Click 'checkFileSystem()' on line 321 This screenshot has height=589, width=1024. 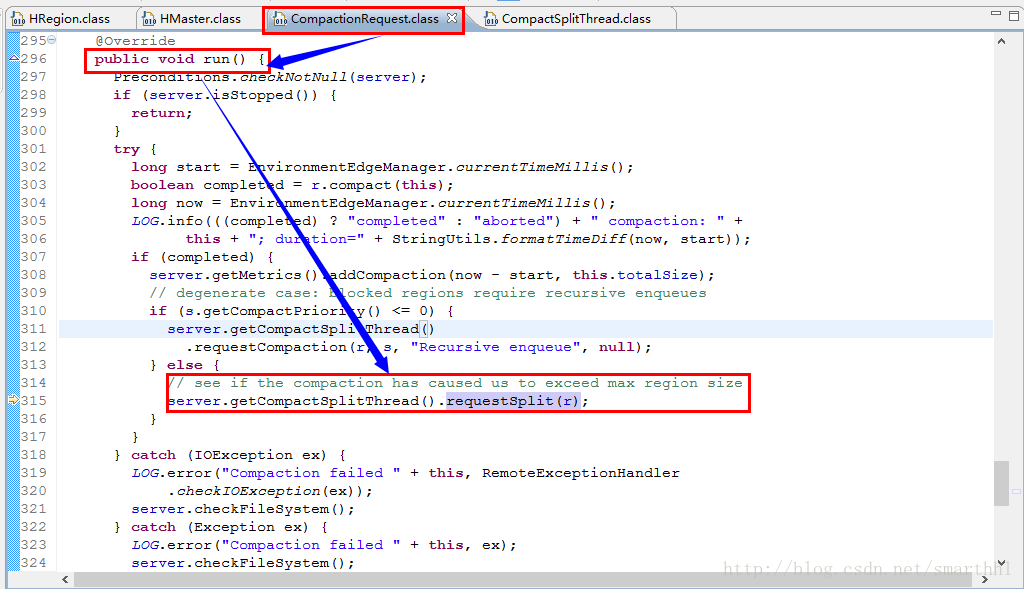pos(270,509)
